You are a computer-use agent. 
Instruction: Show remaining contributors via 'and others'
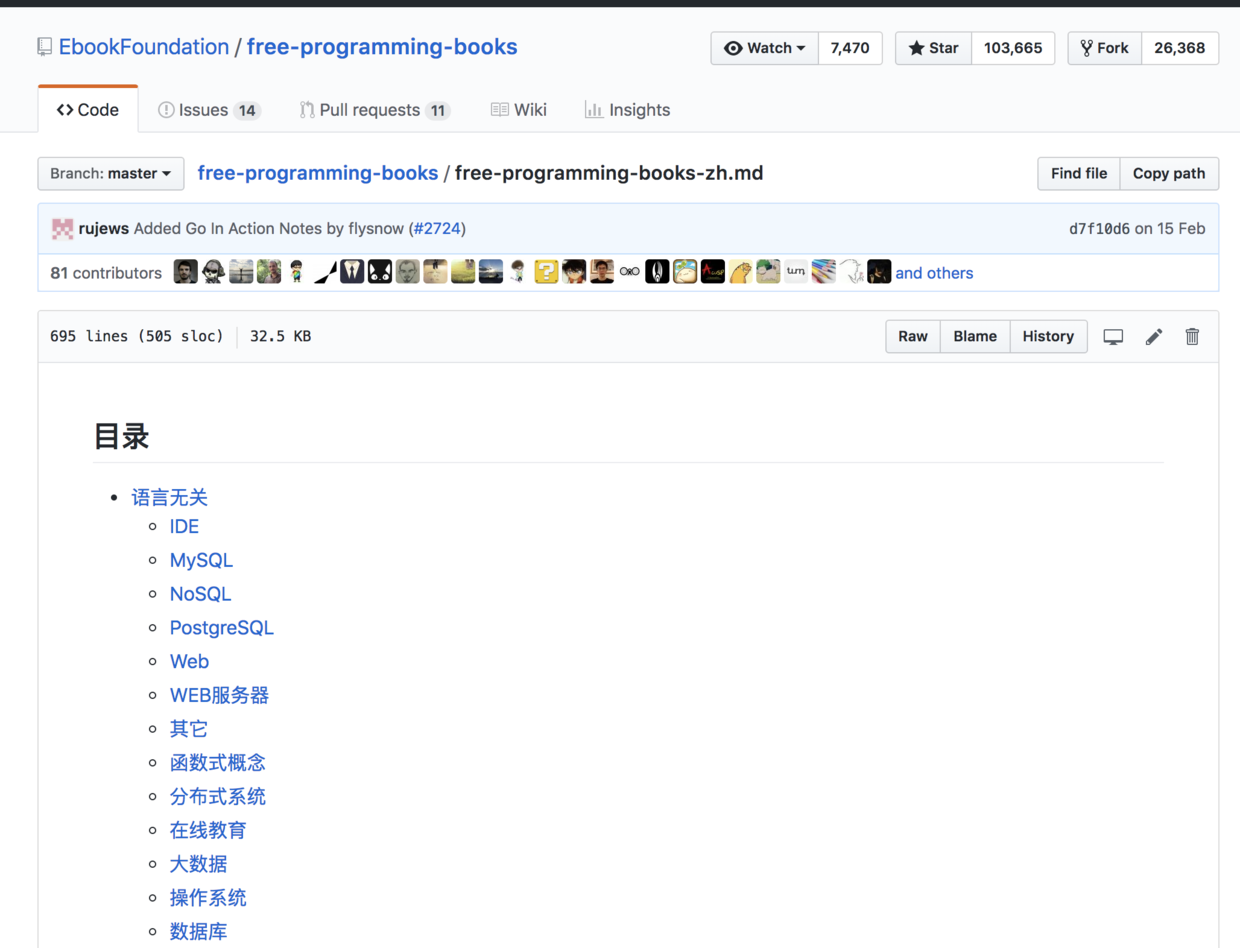(x=934, y=272)
